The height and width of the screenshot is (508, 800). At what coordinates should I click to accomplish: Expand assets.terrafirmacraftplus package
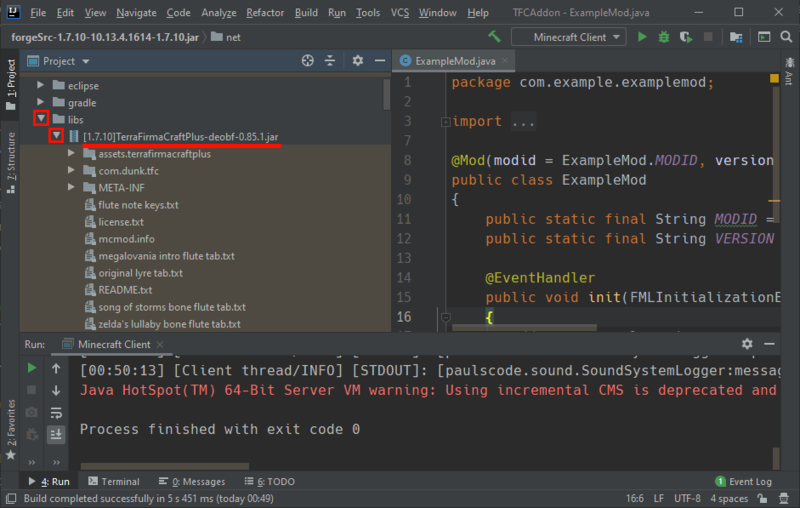pyautogui.click(x=71, y=154)
